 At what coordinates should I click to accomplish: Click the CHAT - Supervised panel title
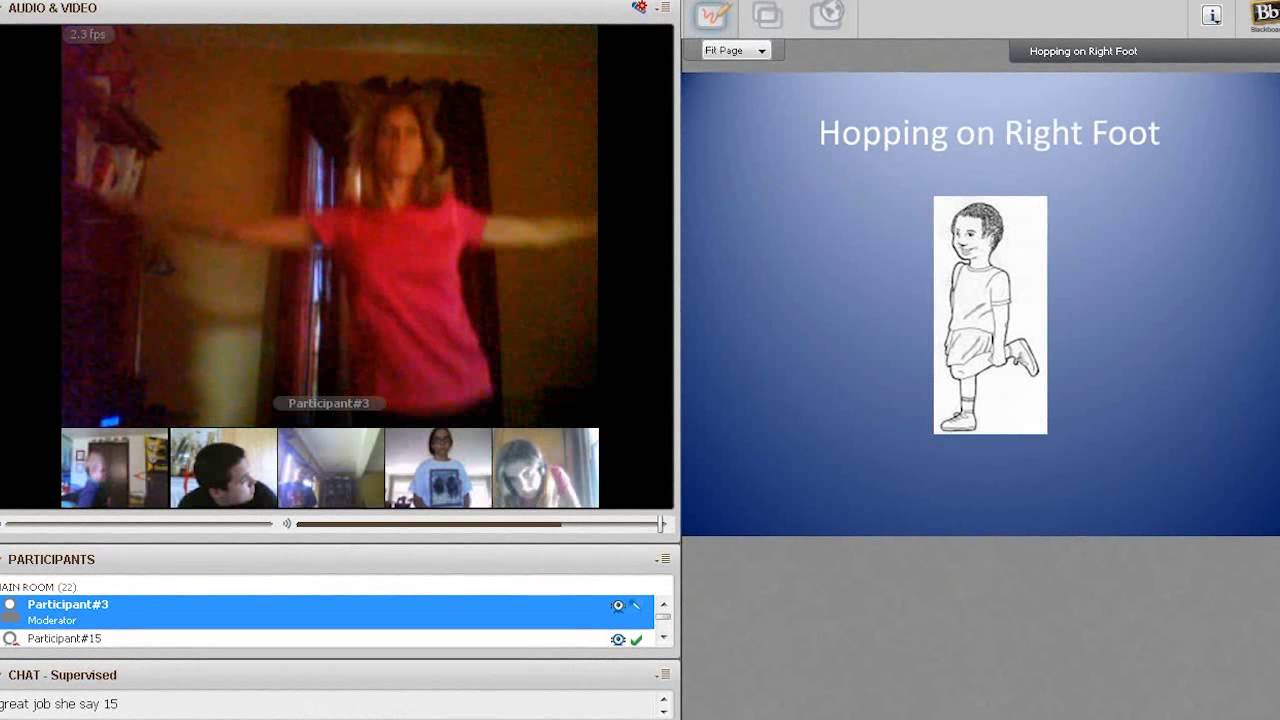(x=62, y=675)
